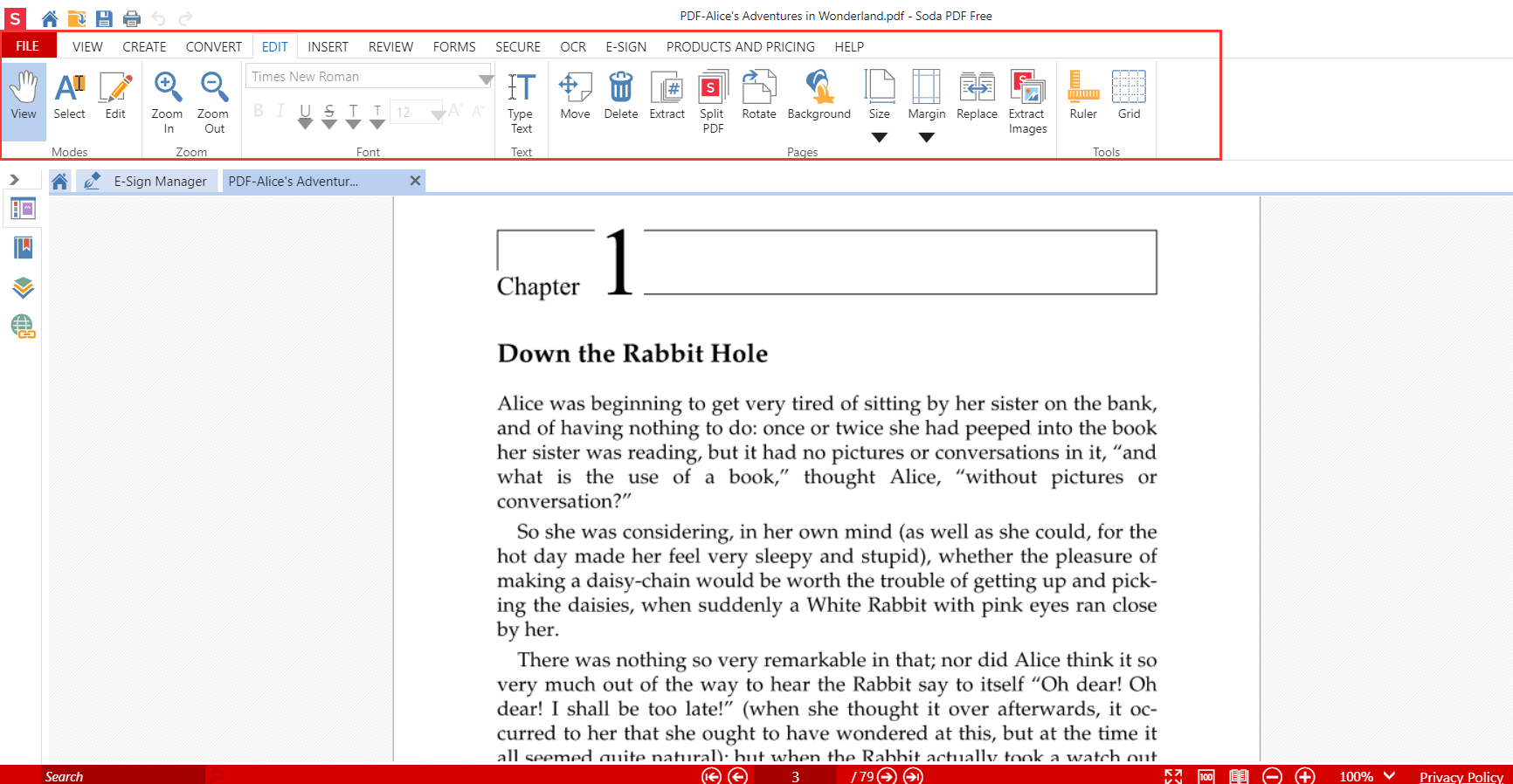The image size is (1513, 784).
Task: Replace pages using the Replace tool
Action: 977,96
